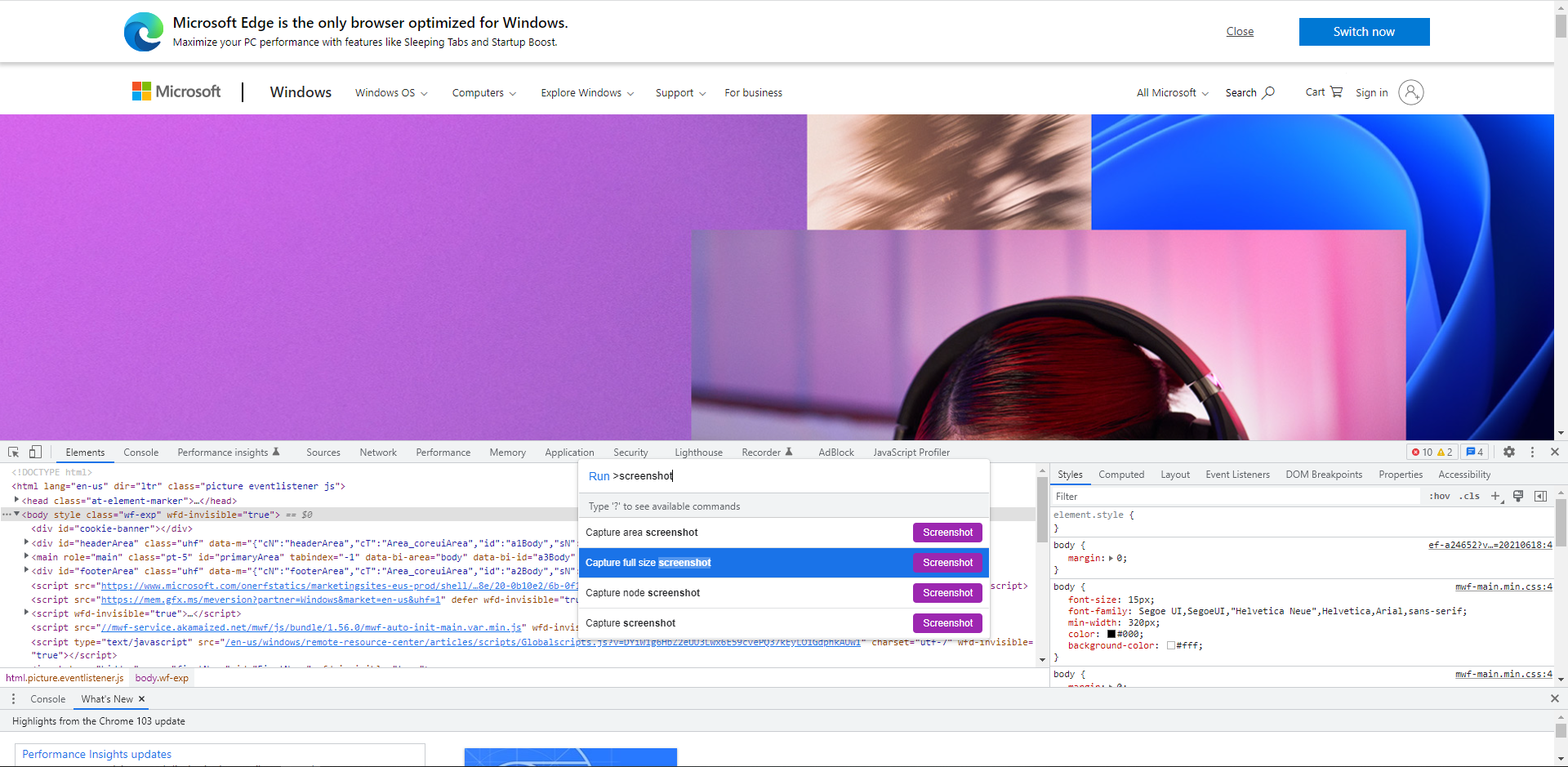Expand the head element node
Viewport: 1568px width, 767px height.
[x=16, y=500]
